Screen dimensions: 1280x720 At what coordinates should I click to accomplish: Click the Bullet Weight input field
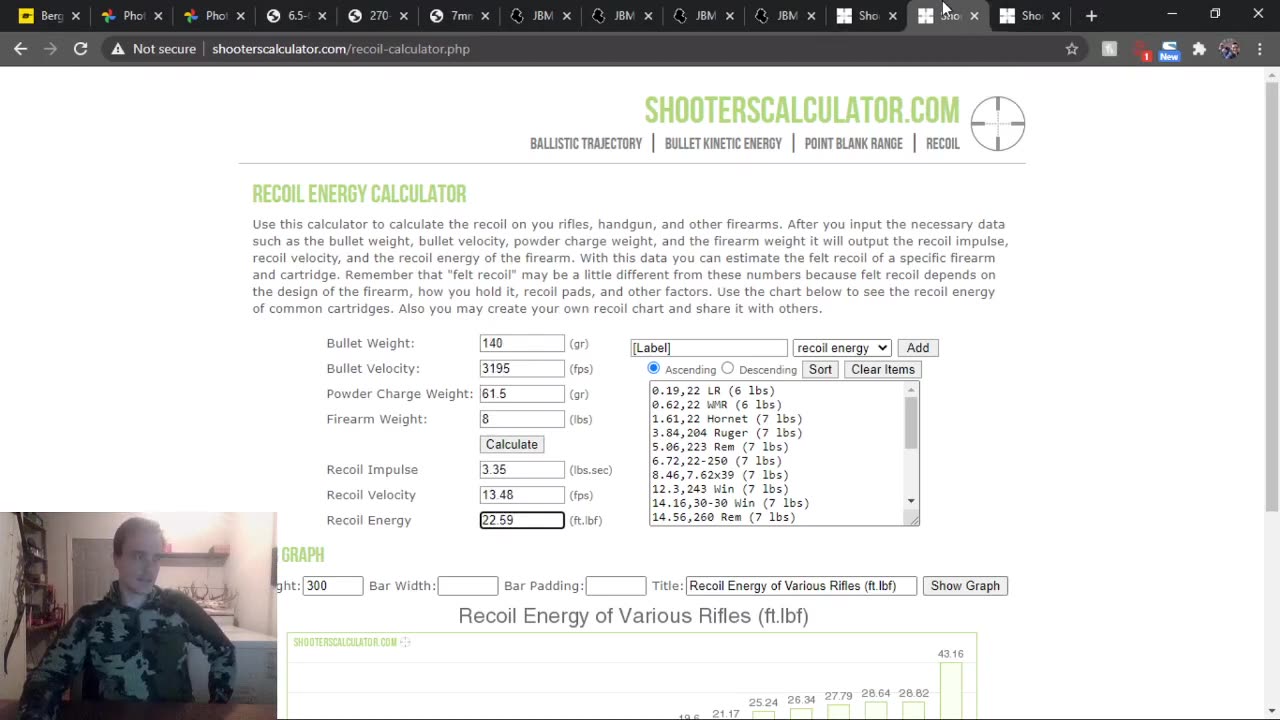(522, 343)
